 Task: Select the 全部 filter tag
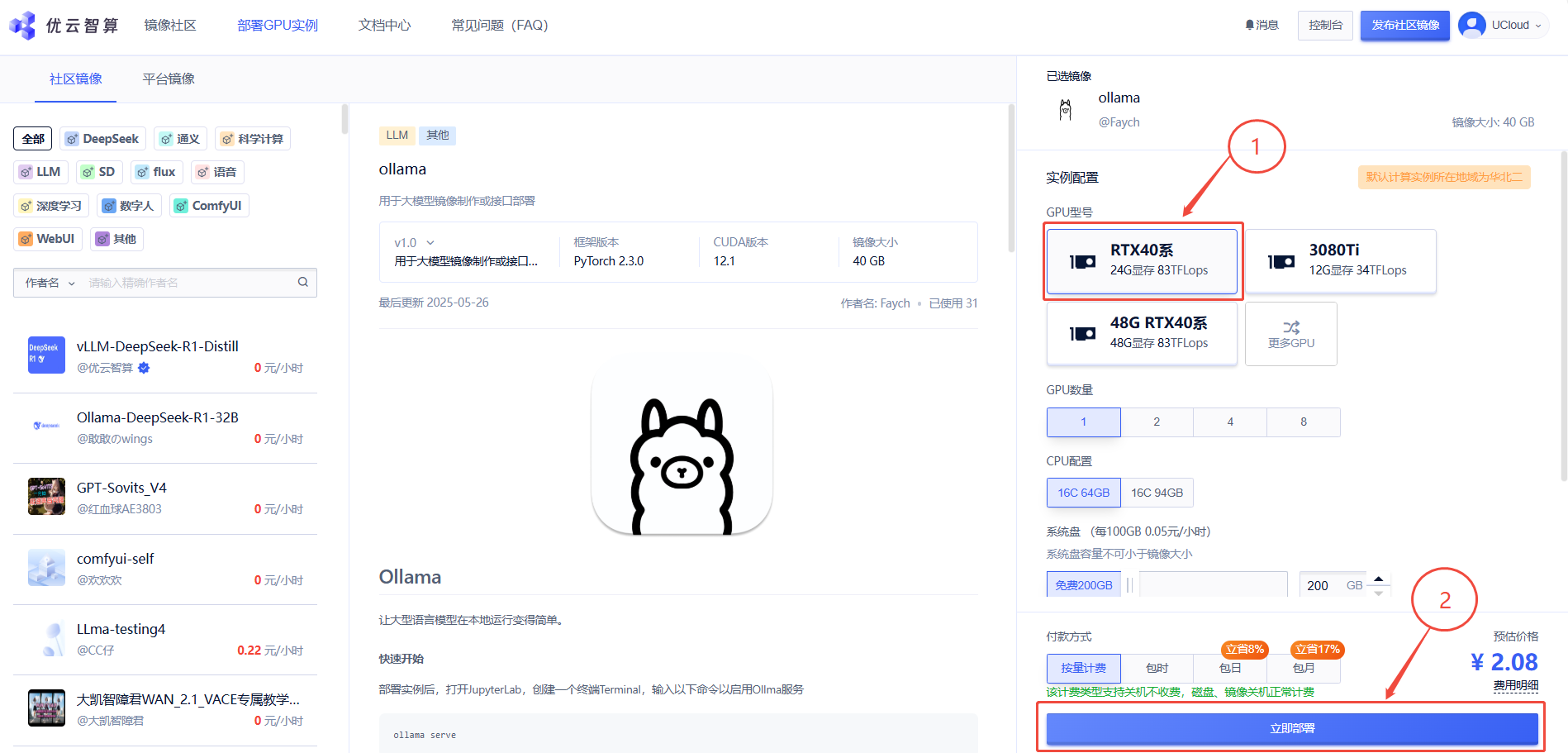[x=33, y=139]
